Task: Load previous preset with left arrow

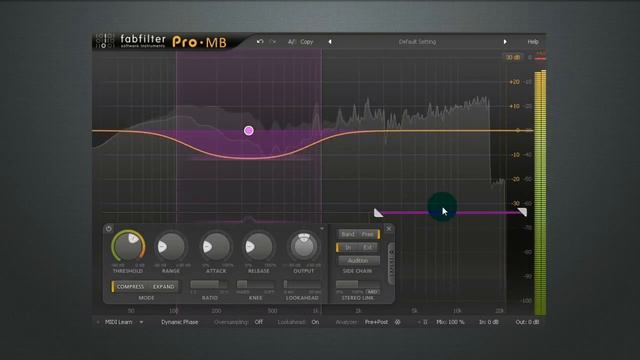Action: (330, 42)
